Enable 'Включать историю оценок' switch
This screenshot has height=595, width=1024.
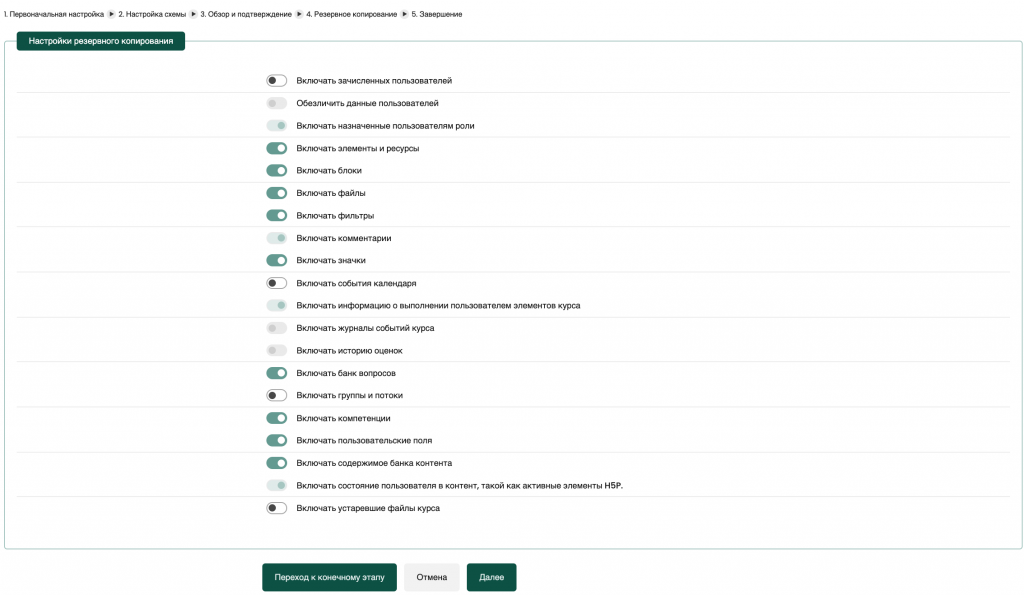tap(276, 350)
